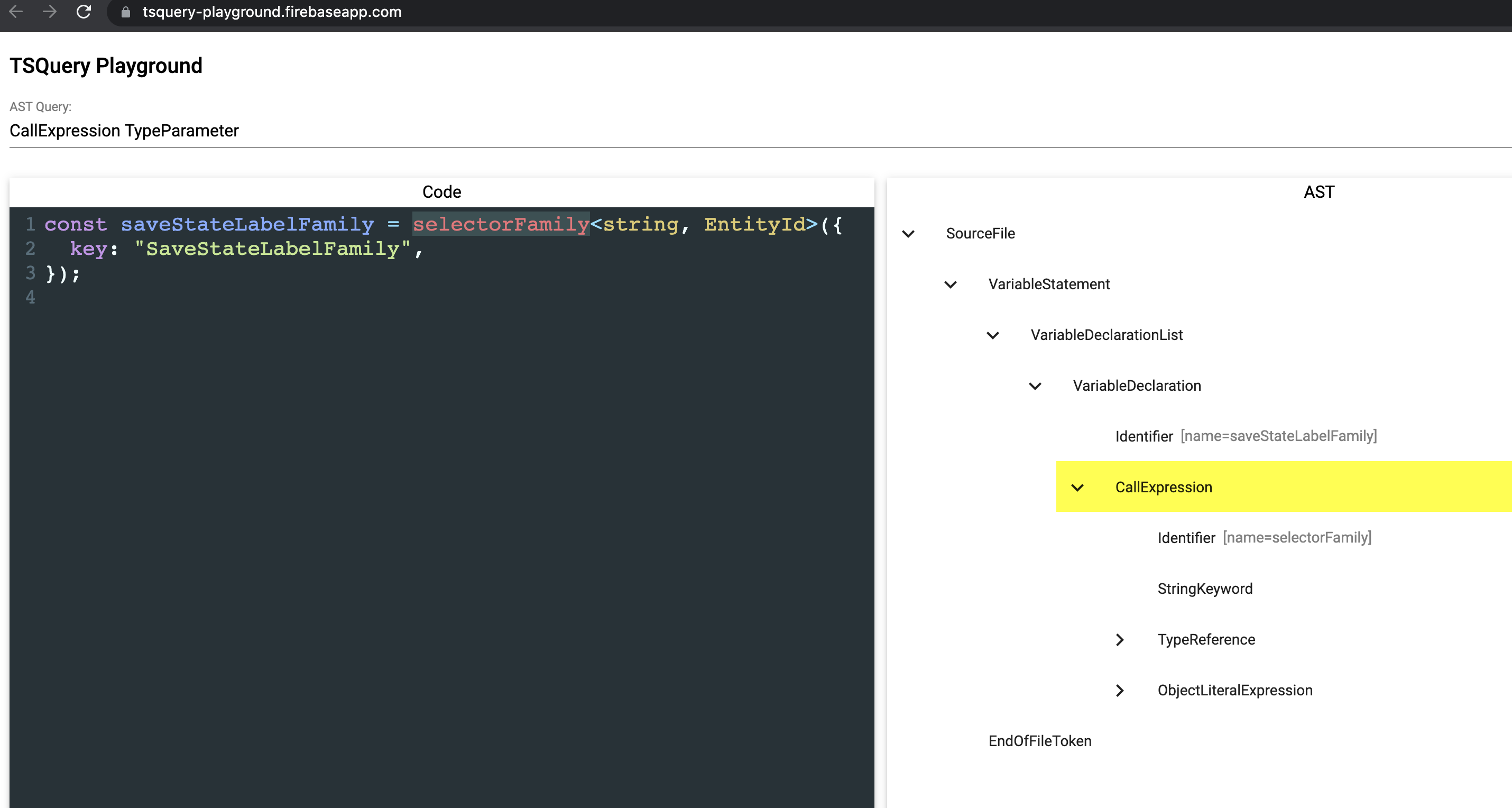Click the string type argument in code

[640, 224]
